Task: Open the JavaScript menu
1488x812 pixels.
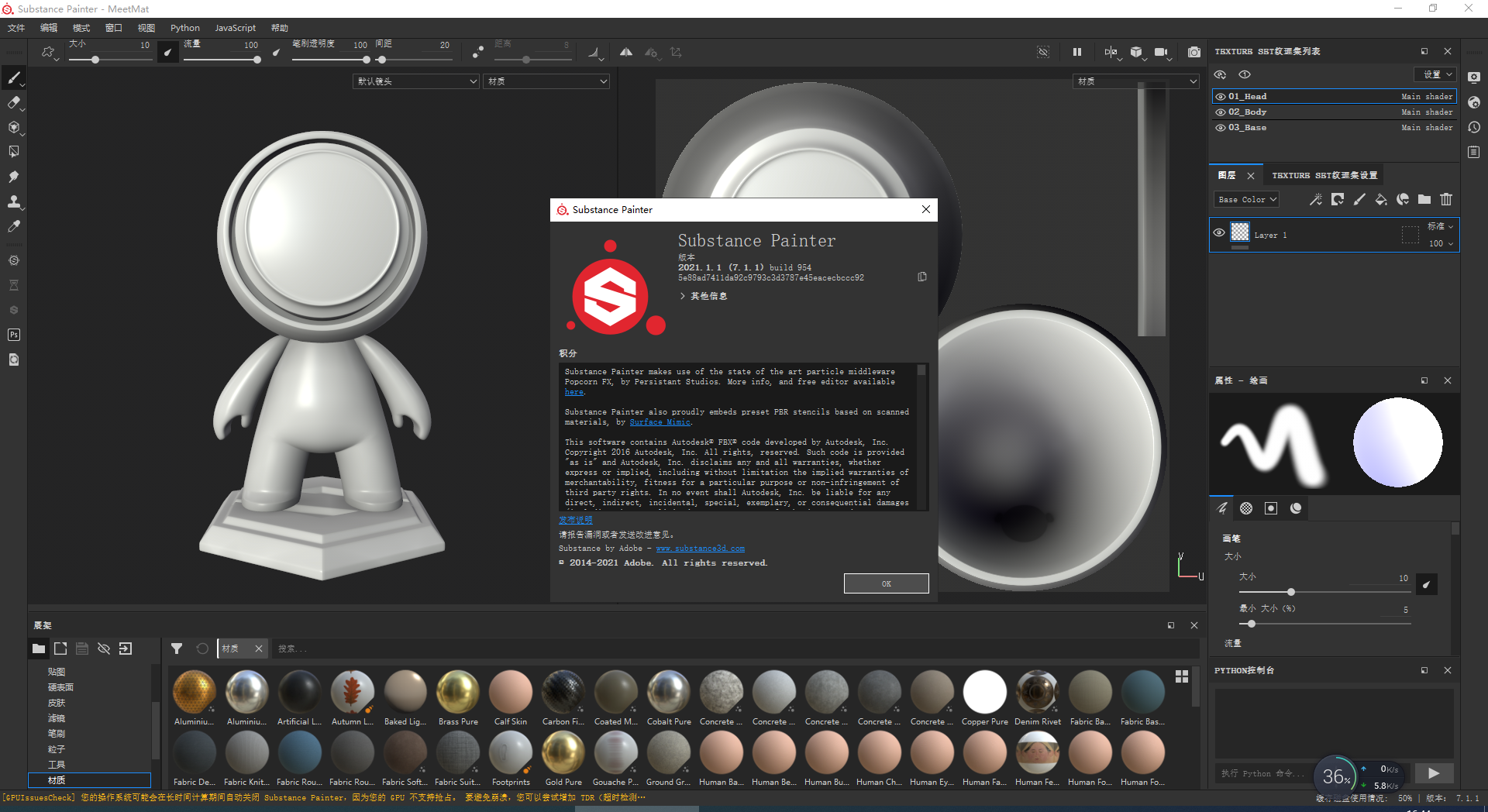Action: coord(236,28)
